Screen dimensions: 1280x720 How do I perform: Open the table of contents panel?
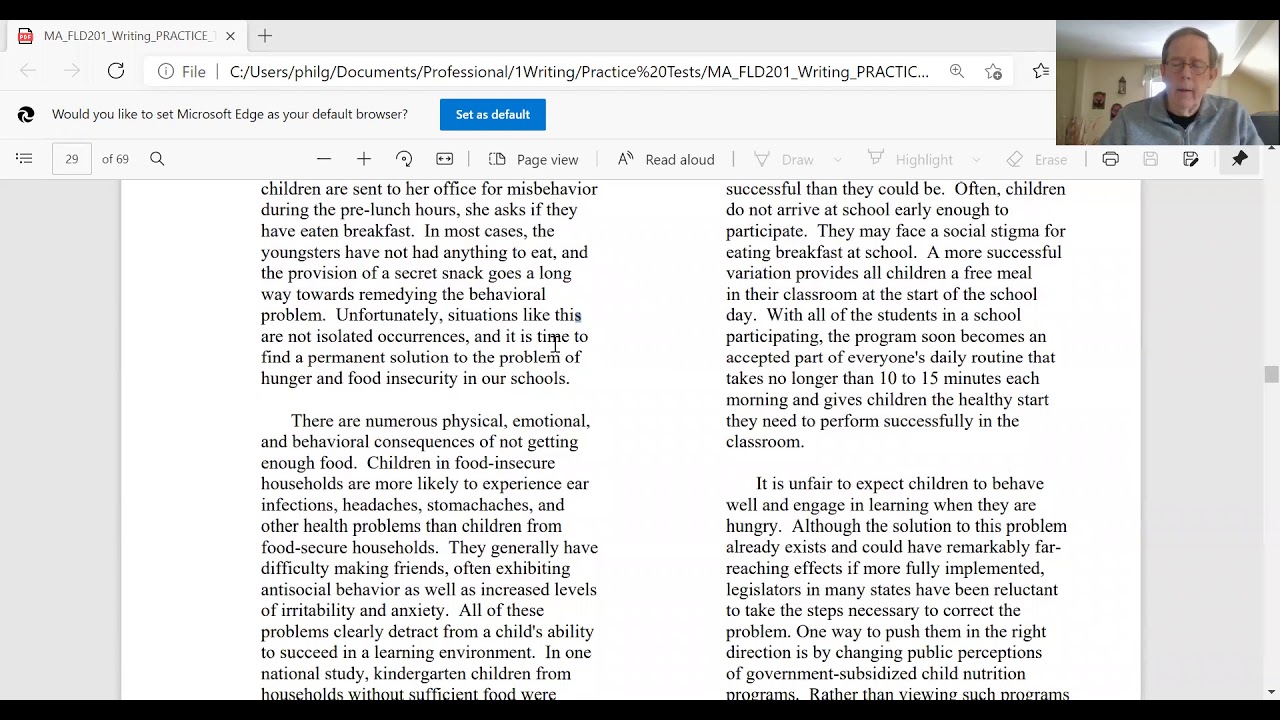pos(24,159)
